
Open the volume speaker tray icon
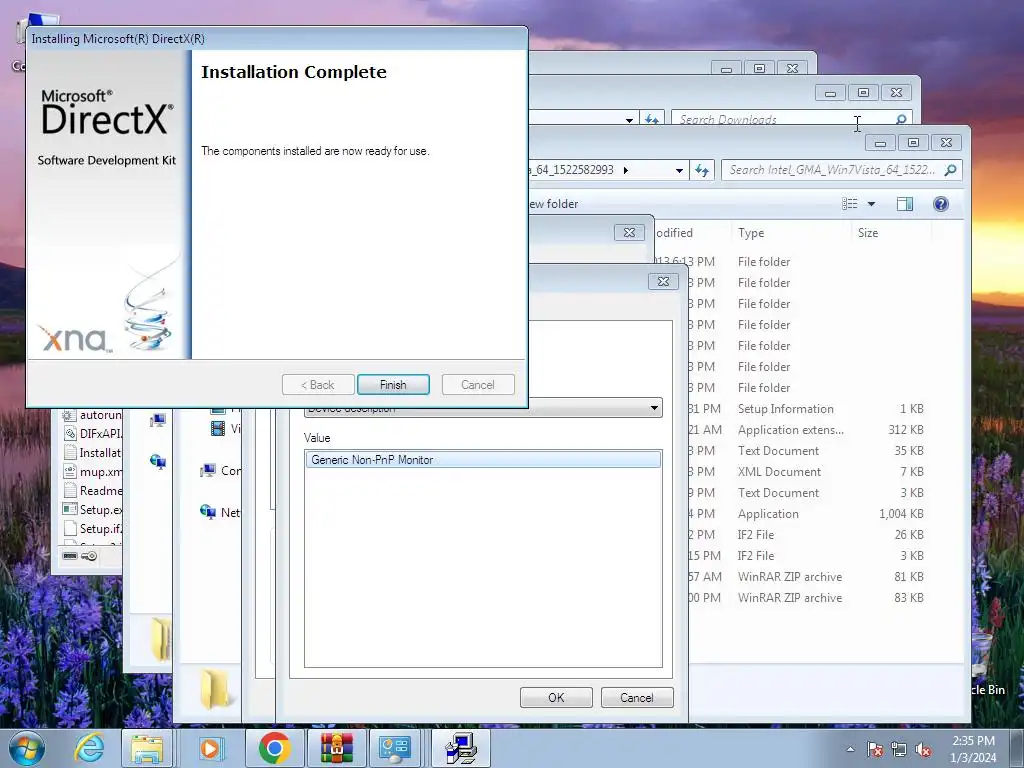(923, 749)
